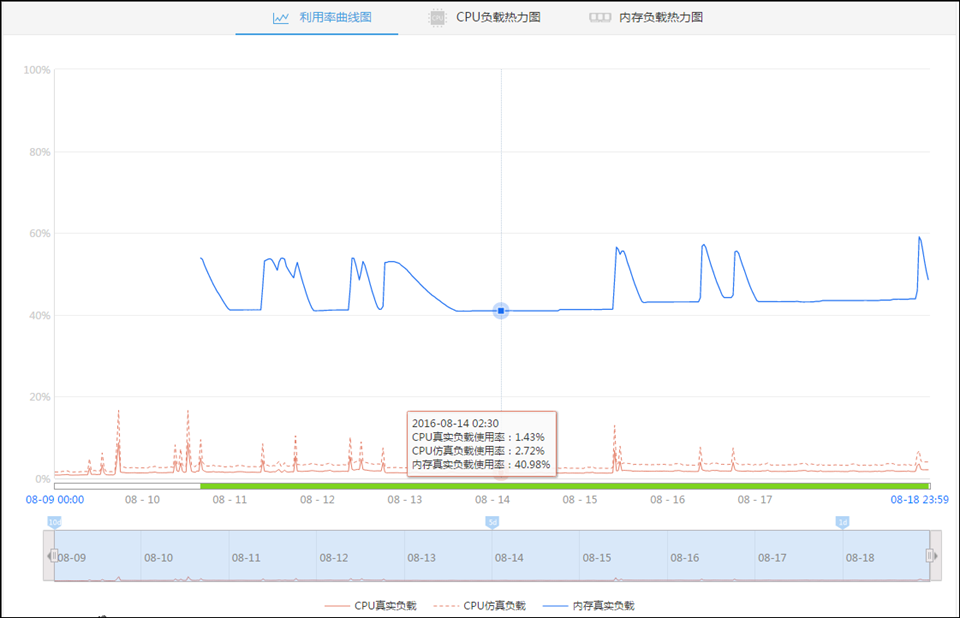Toggle the CPU仿真负载 legend series

(479, 606)
